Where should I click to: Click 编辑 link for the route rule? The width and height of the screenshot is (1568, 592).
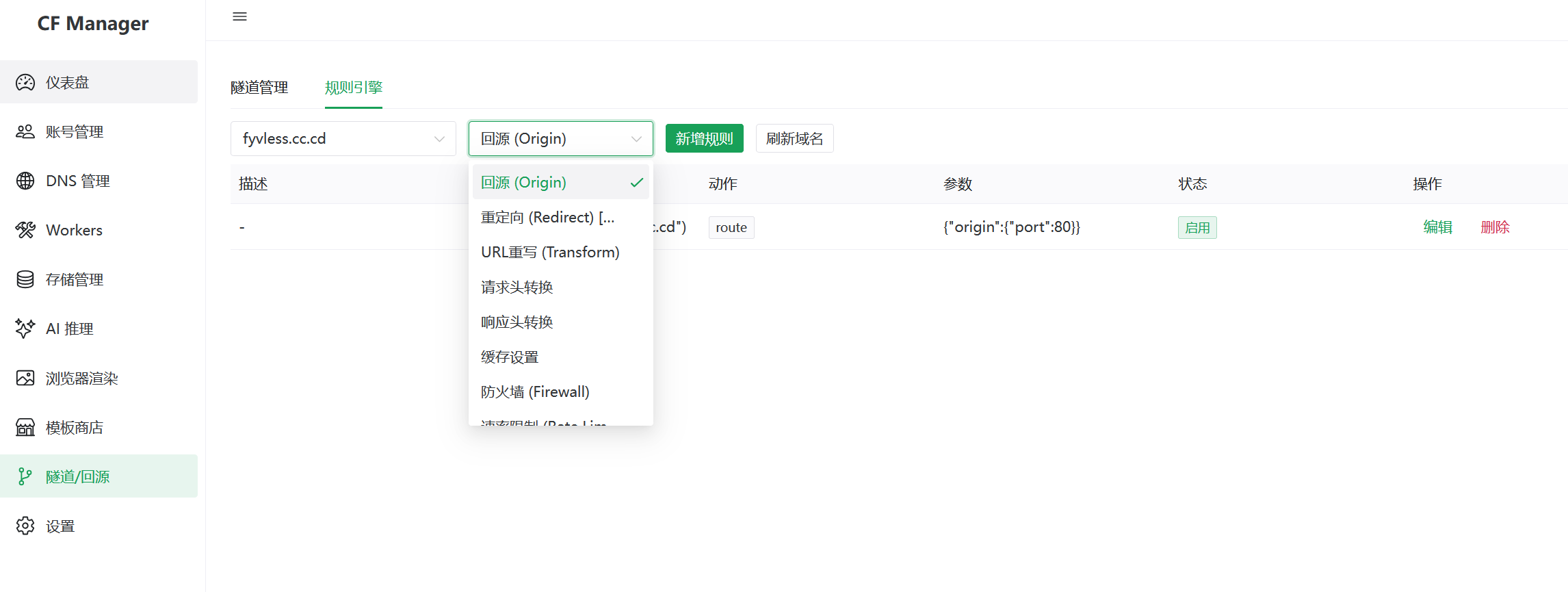click(x=1438, y=227)
